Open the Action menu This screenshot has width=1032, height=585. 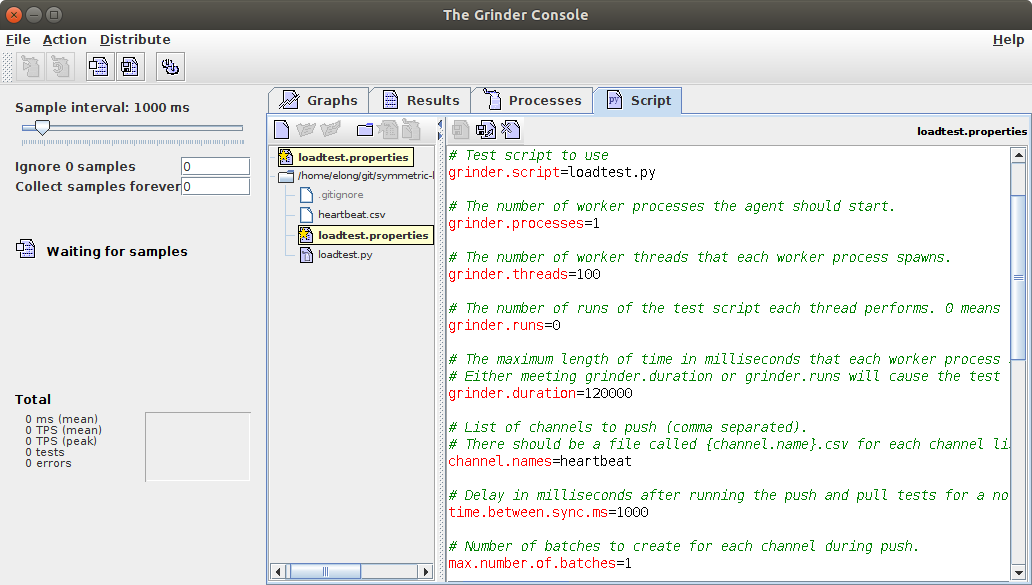click(x=64, y=39)
